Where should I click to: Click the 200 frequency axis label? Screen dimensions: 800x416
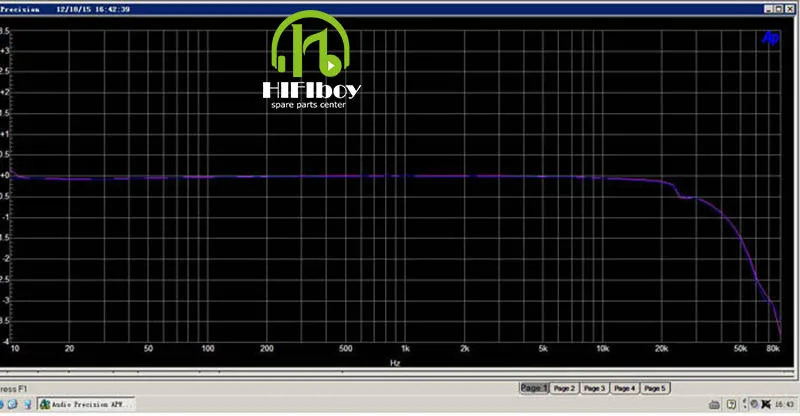pos(267,349)
